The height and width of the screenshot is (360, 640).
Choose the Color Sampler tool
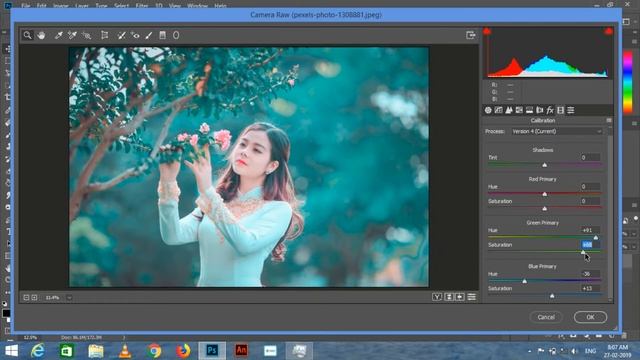click(x=72, y=36)
